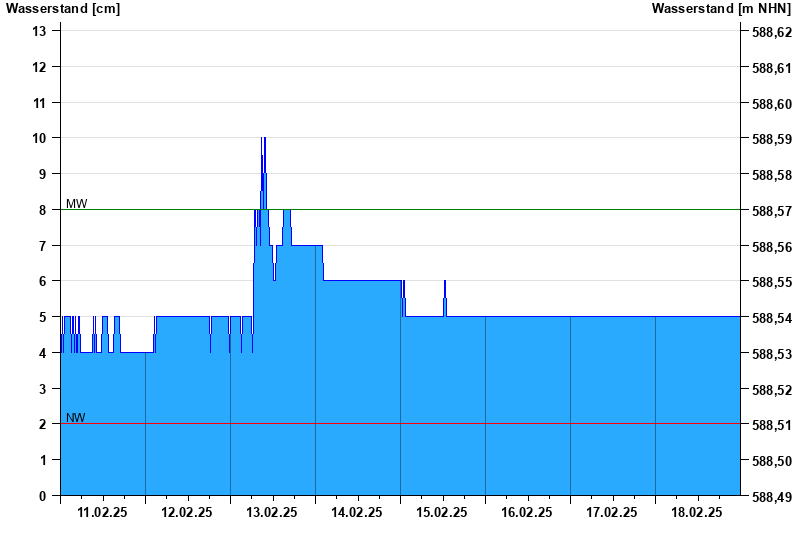Click the 13 value on left axis
The image size is (800, 550).
39,31
